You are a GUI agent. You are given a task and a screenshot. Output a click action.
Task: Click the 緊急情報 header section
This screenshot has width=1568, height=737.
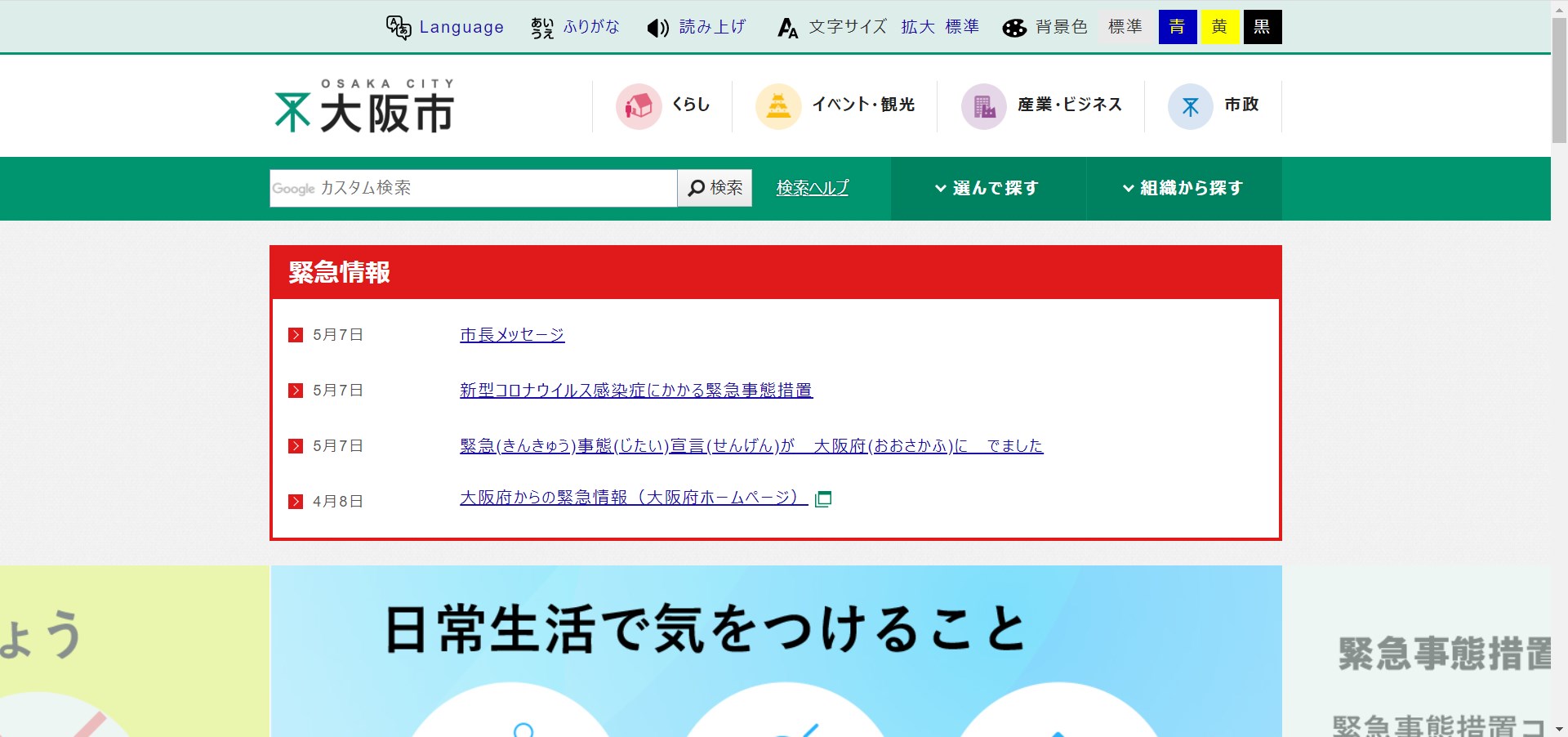pyautogui.click(x=339, y=272)
